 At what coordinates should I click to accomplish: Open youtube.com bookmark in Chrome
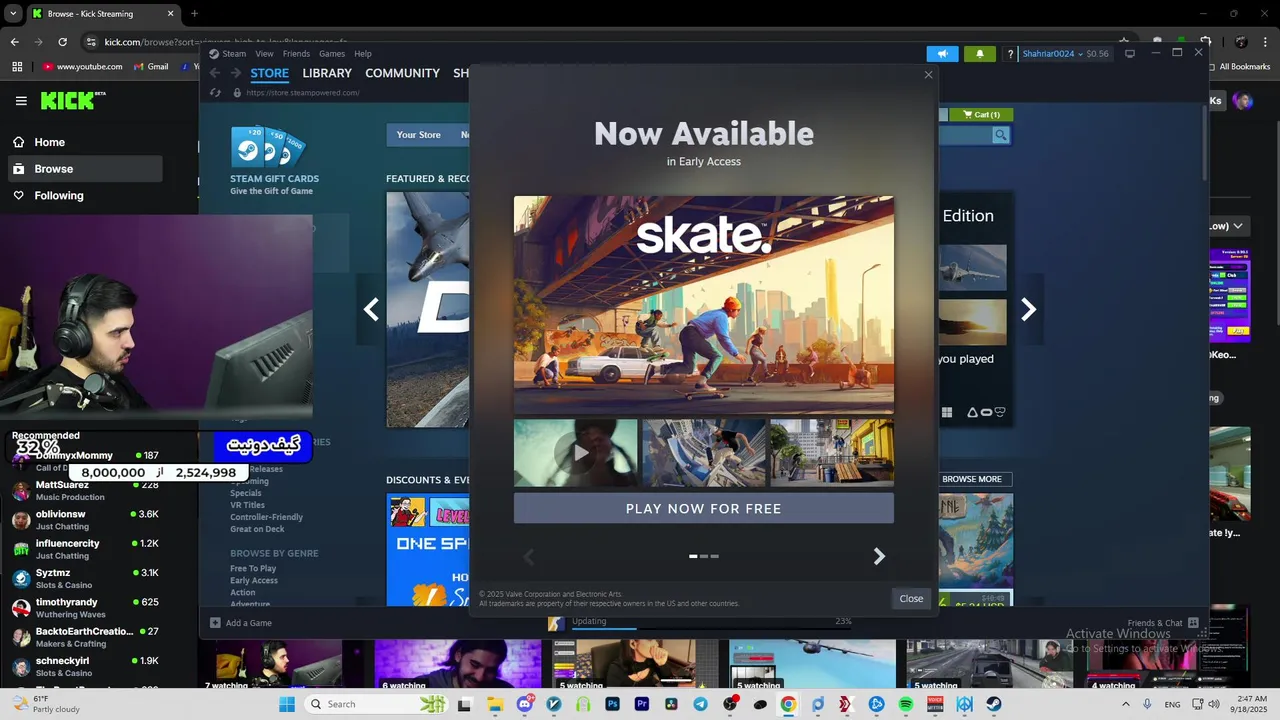(x=83, y=67)
